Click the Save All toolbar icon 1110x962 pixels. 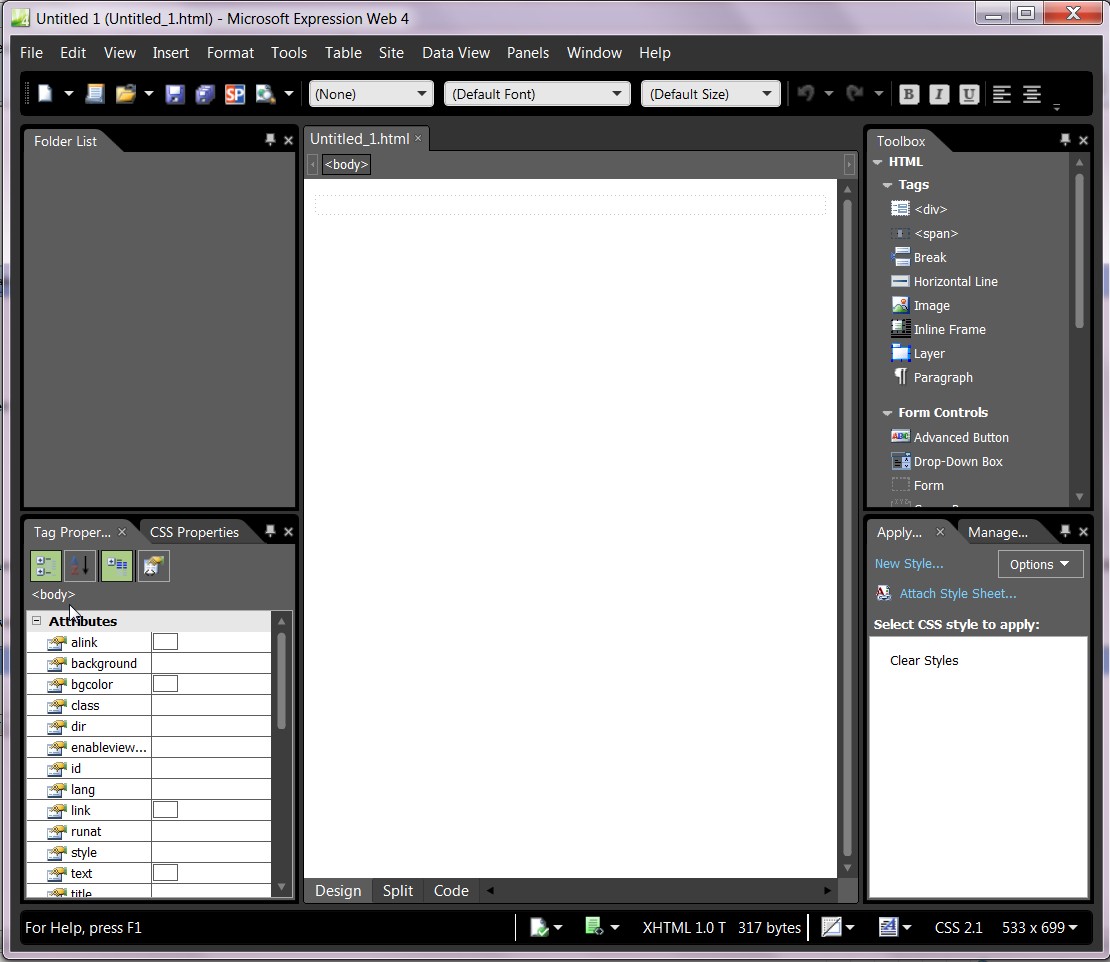tap(205, 93)
